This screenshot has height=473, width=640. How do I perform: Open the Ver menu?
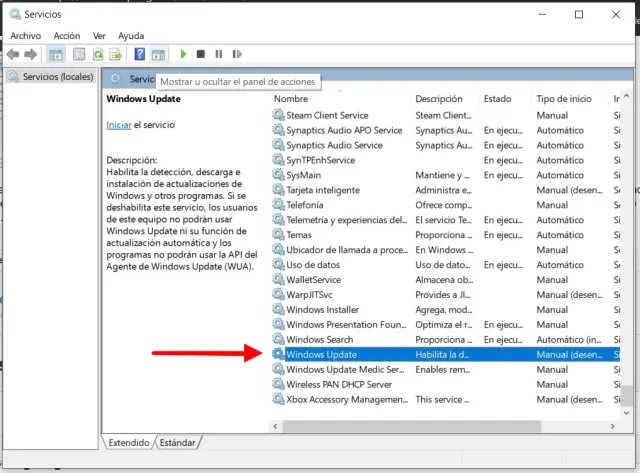click(99, 36)
